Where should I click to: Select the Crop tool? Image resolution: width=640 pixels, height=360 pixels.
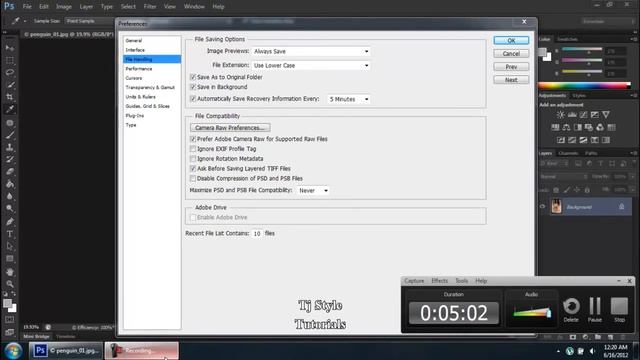pyautogui.click(x=10, y=97)
